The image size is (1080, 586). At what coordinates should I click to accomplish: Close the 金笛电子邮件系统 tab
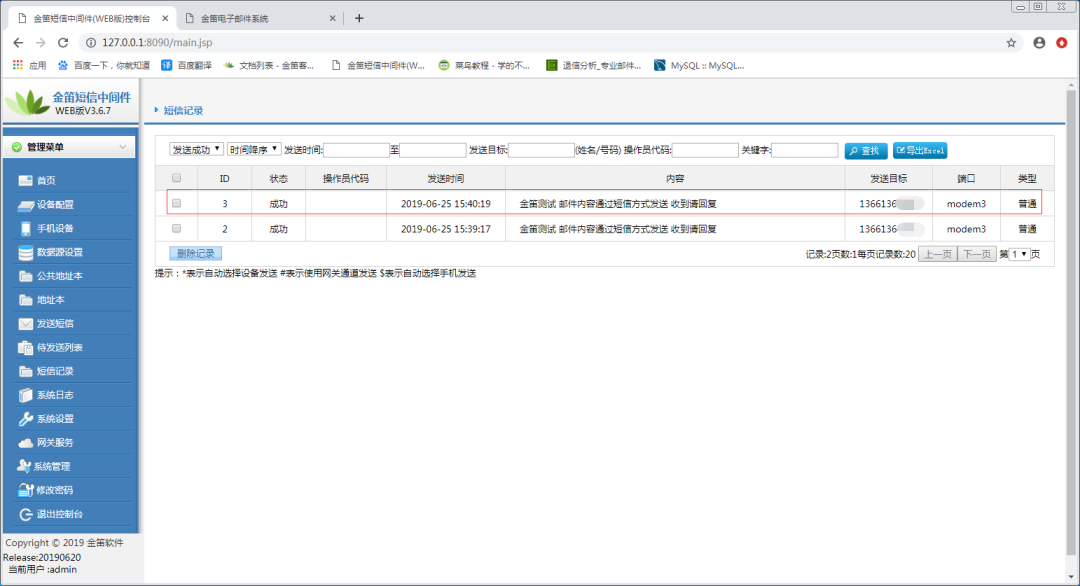(332, 19)
